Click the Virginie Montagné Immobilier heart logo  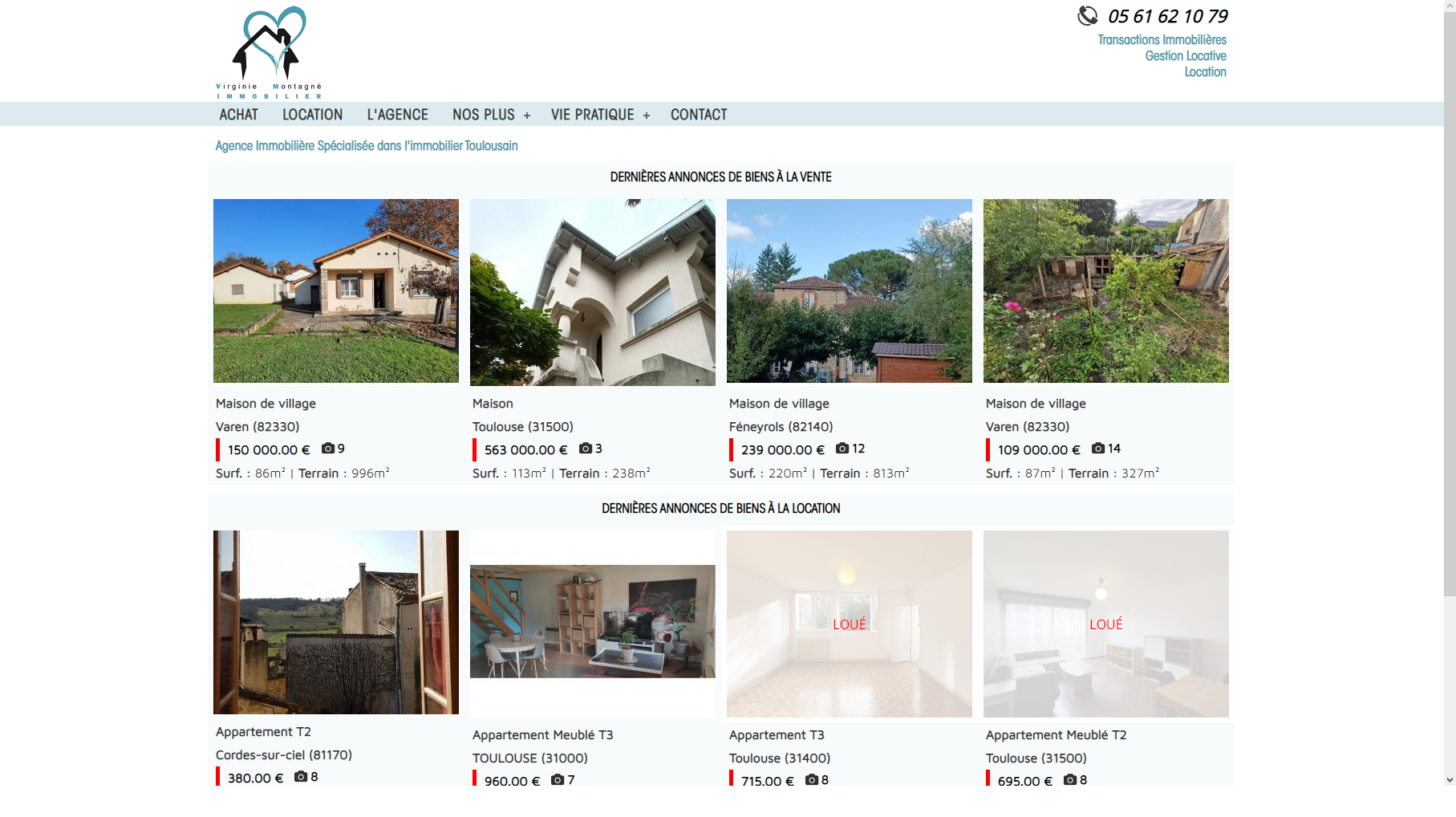(x=270, y=44)
